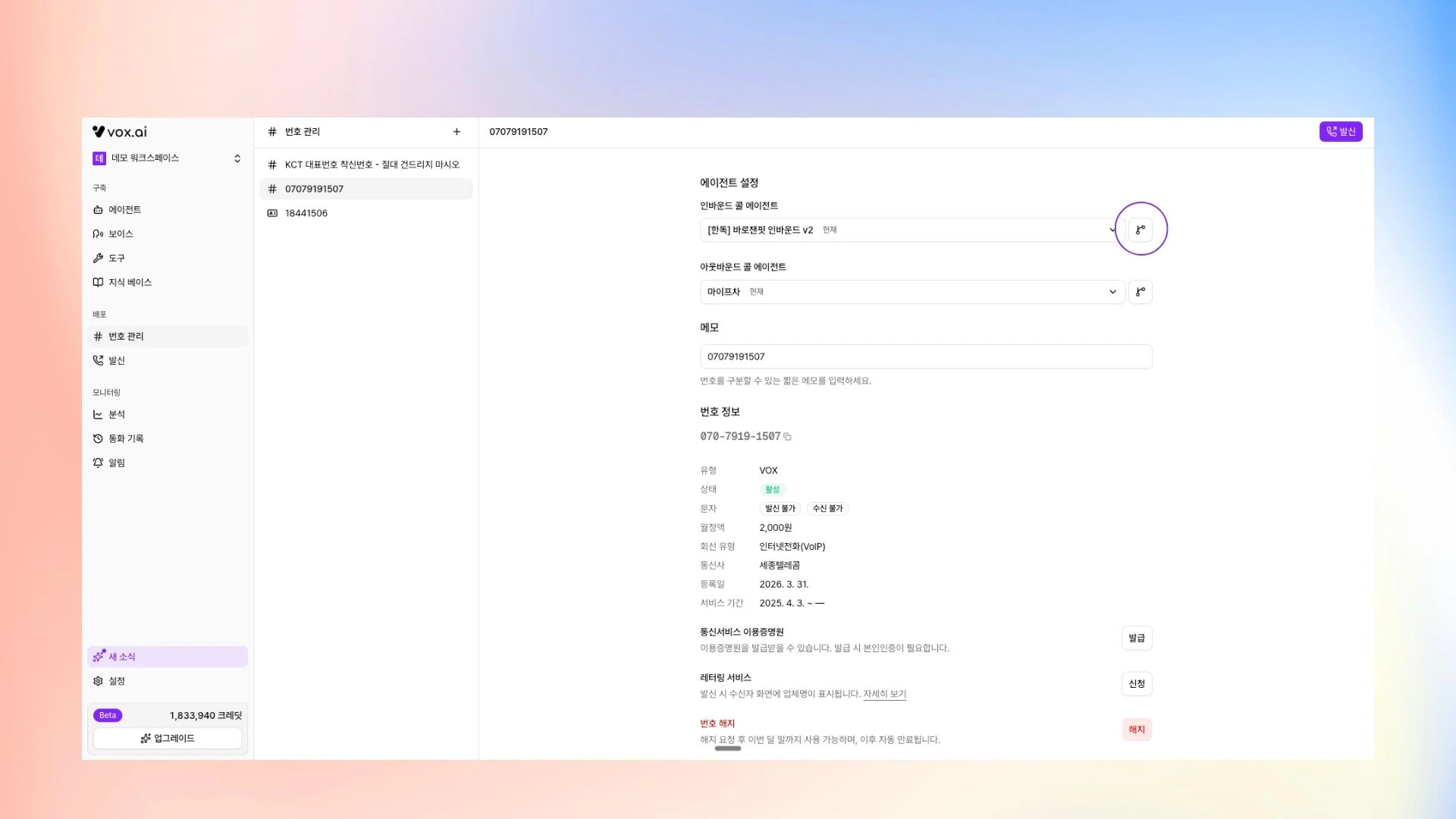This screenshot has height=819, width=1456.
Task: Open the 인바운드 콜 에이전트 dropdown
Action: tap(912, 230)
